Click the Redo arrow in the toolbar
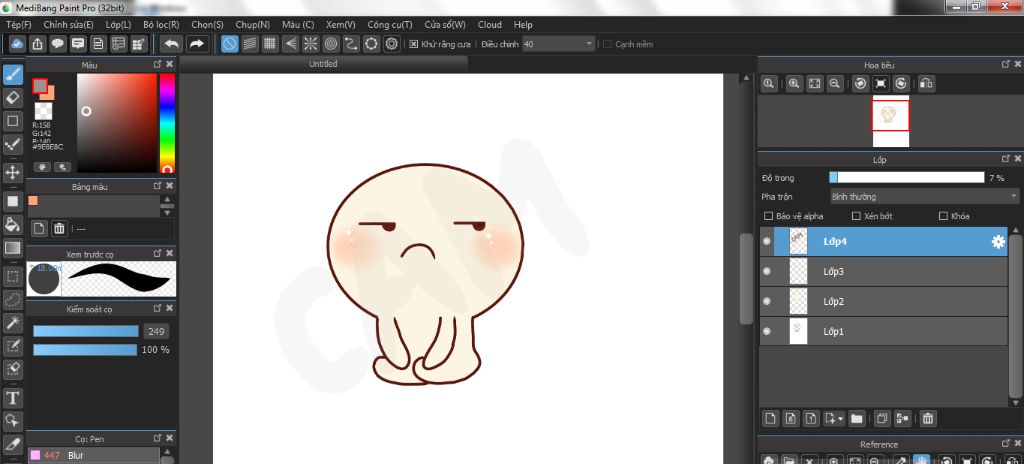Viewport: 1024px width, 464px height. pos(196,44)
